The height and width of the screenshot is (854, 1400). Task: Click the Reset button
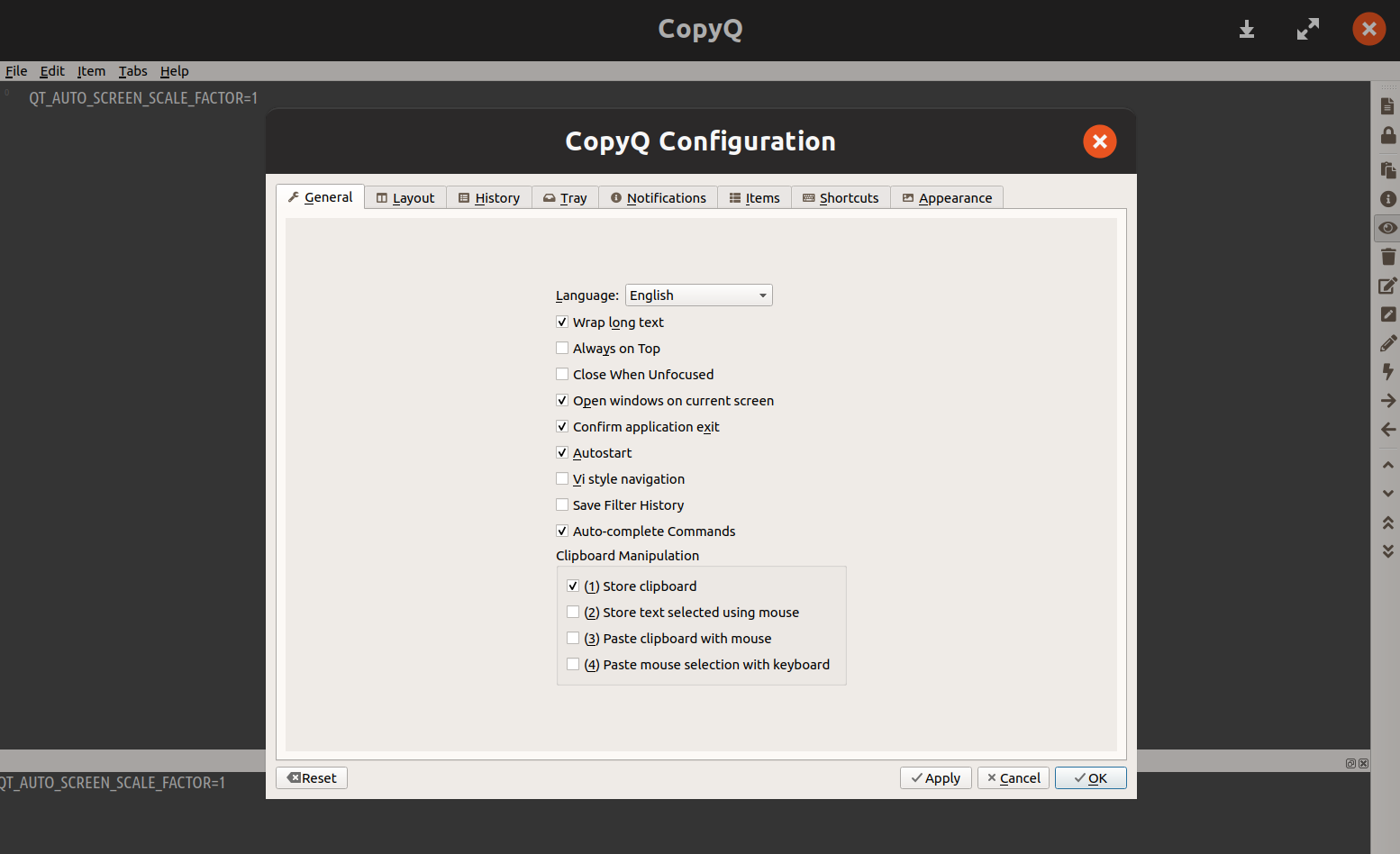coord(312,777)
